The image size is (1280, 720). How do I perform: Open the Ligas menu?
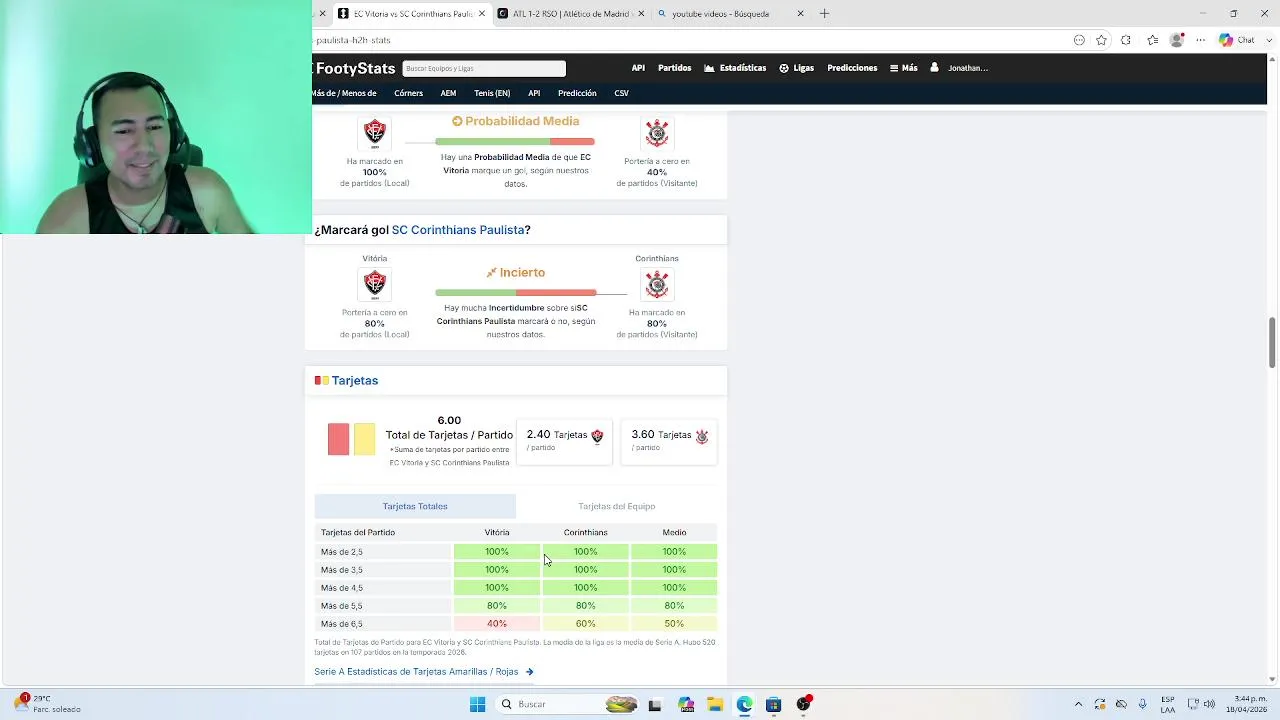(796, 68)
